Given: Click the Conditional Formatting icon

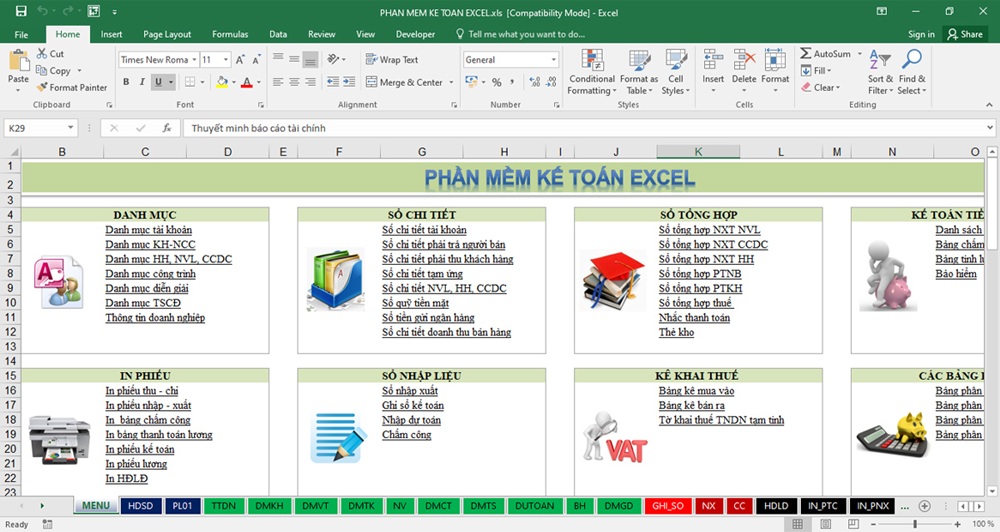Looking at the screenshot, I should pos(591,70).
